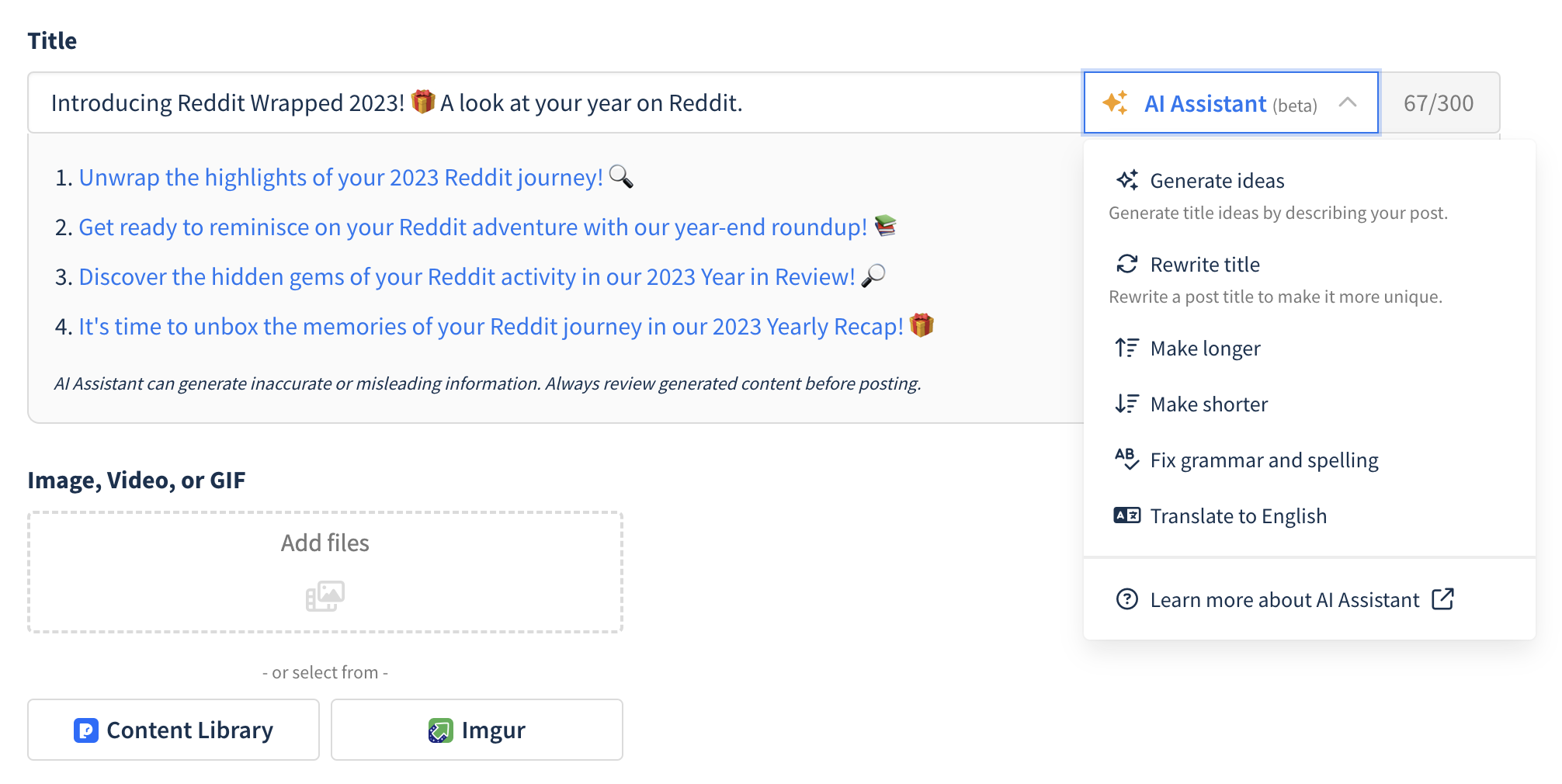Open the Content Library button
Viewport: 1562px width, 784px height.
tap(173, 730)
